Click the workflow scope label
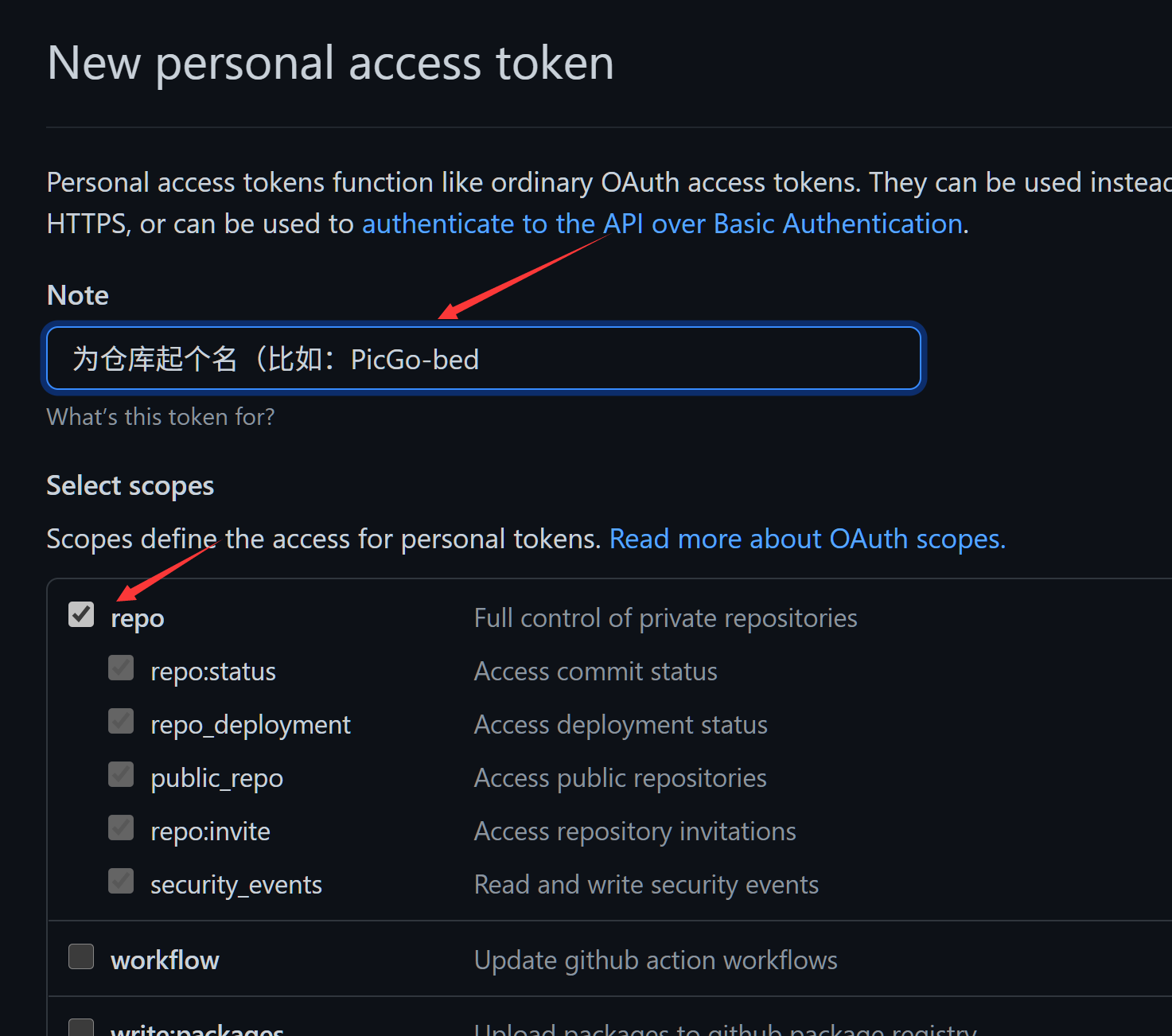1172x1036 pixels. (165, 960)
